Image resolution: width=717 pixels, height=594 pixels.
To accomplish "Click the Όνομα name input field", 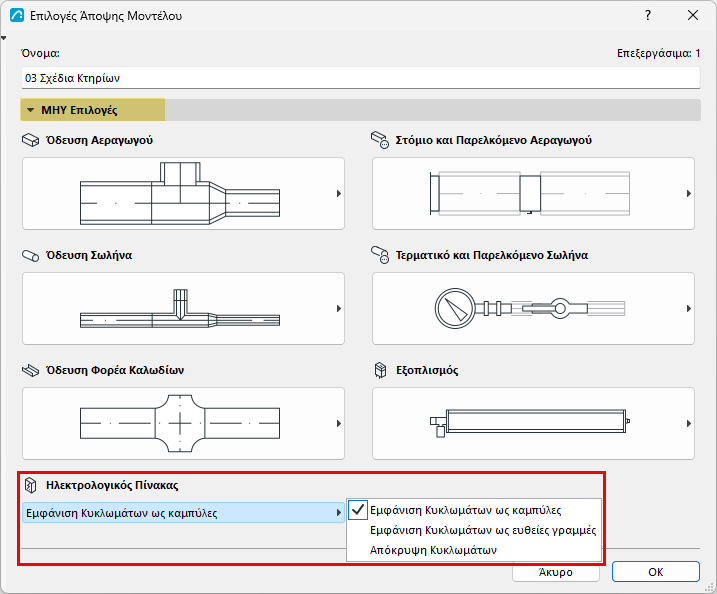I will pyautogui.click(x=360, y=78).
